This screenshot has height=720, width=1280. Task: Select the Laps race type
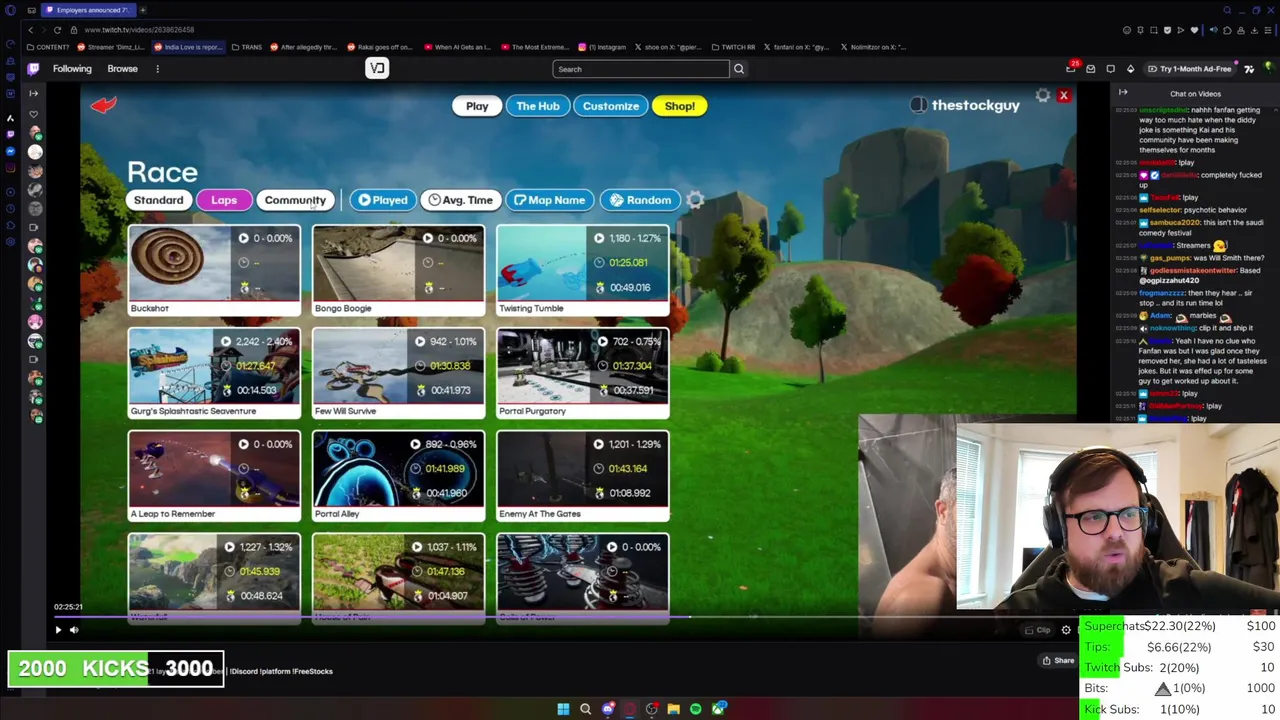224,200
